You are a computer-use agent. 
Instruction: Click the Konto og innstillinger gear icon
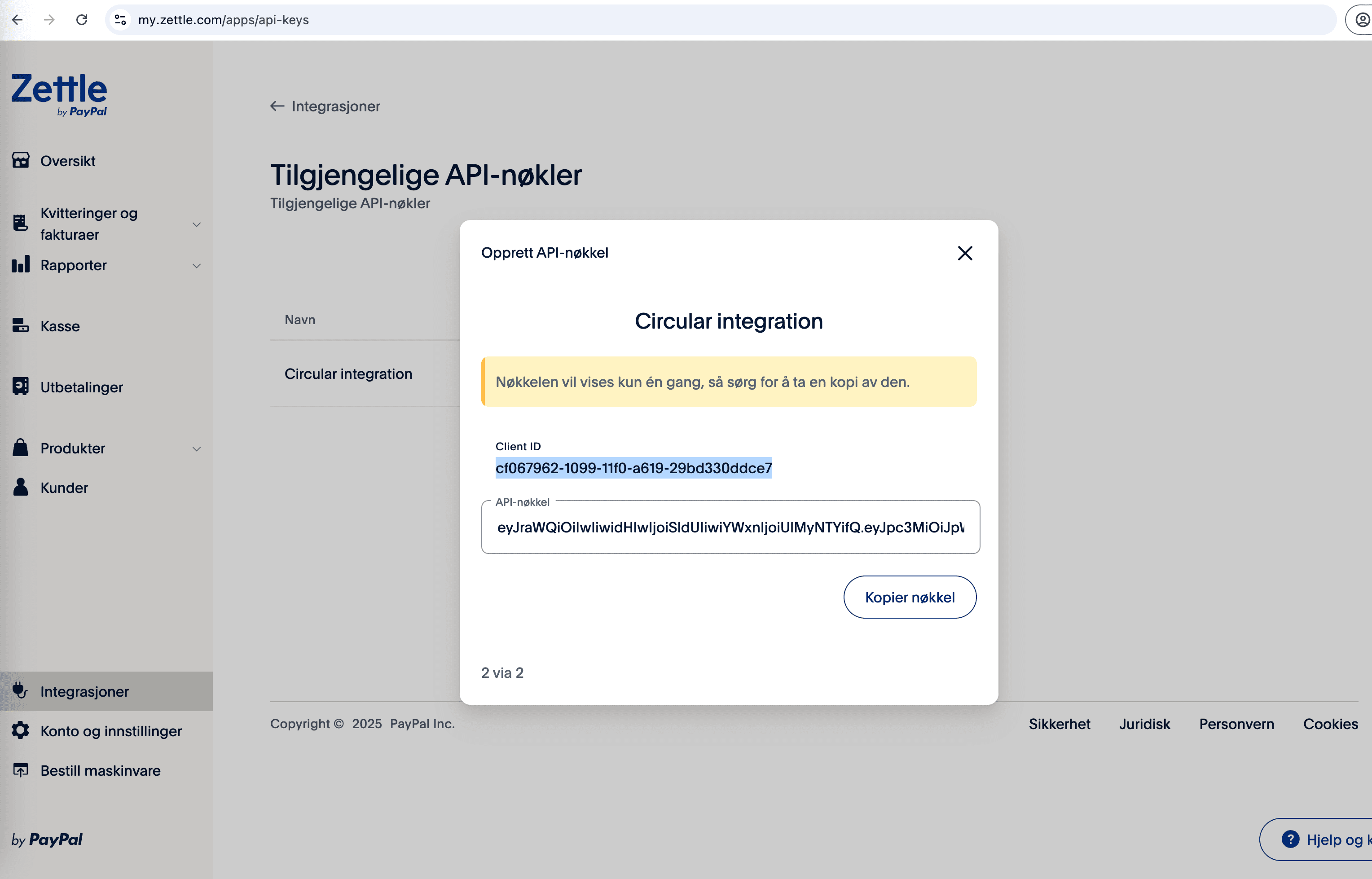click(x=21, y=730)
